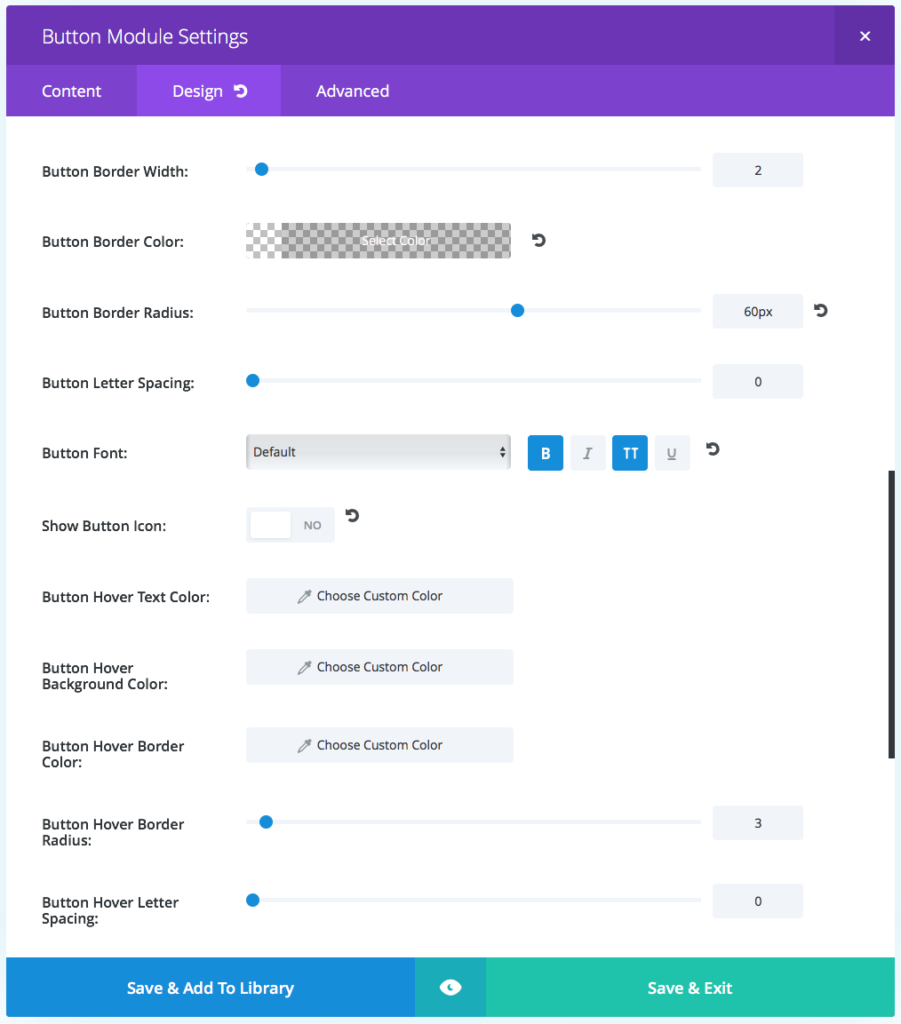The image size is (901, 1024).
Task: Open the Advanced tab
Action: coord(352,90)
